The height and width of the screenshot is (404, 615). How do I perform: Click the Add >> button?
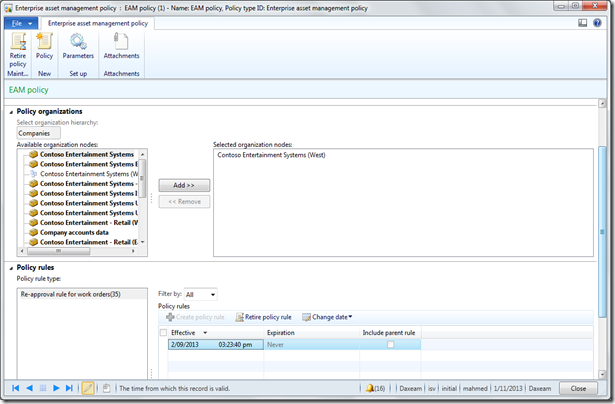(x=184, y=185)
